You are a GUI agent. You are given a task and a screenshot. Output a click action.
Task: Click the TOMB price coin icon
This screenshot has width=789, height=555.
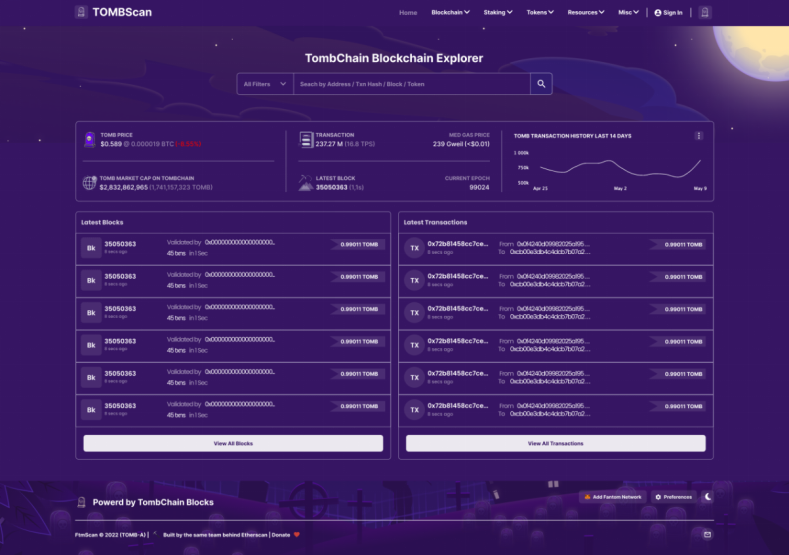90,139
